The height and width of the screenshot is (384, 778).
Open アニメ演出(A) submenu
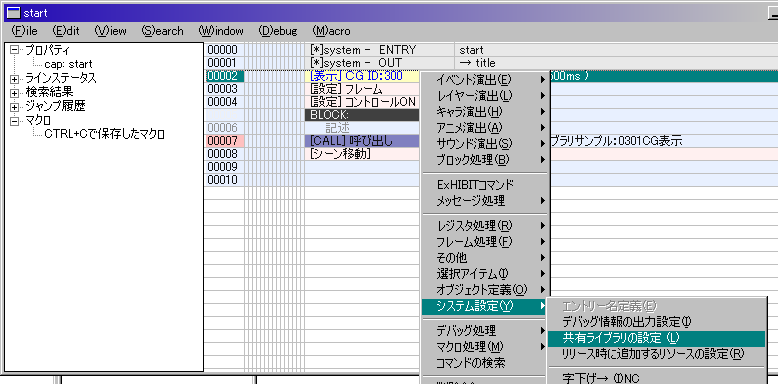[x=485, y=128]
